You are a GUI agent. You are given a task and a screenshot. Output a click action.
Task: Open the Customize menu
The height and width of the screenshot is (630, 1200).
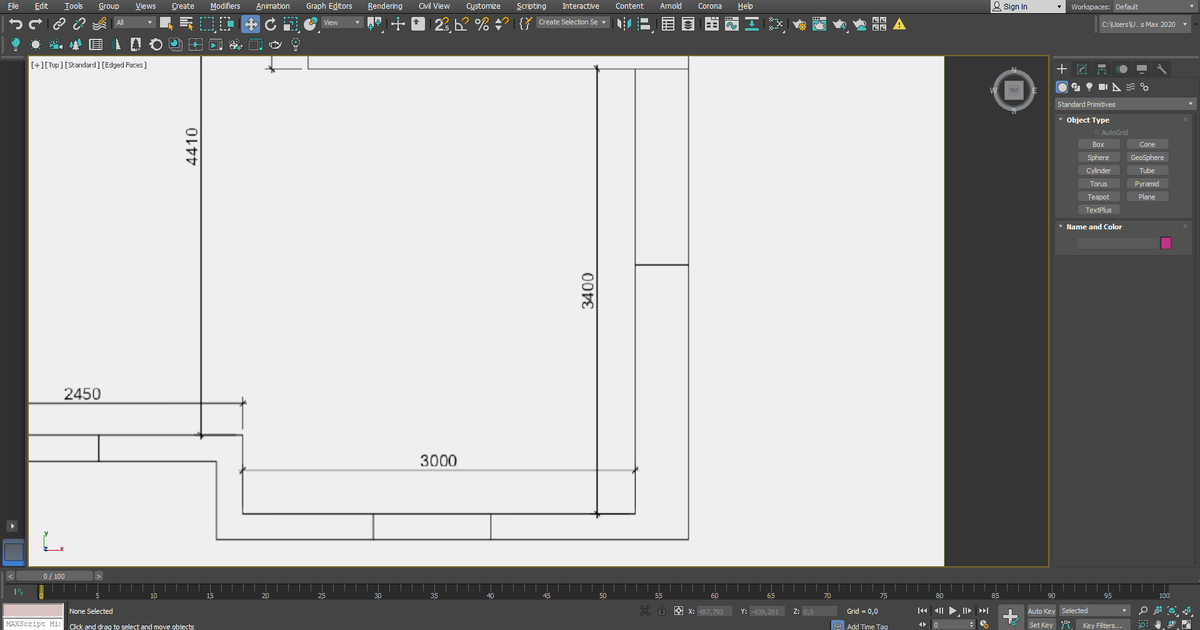point(483,6)
